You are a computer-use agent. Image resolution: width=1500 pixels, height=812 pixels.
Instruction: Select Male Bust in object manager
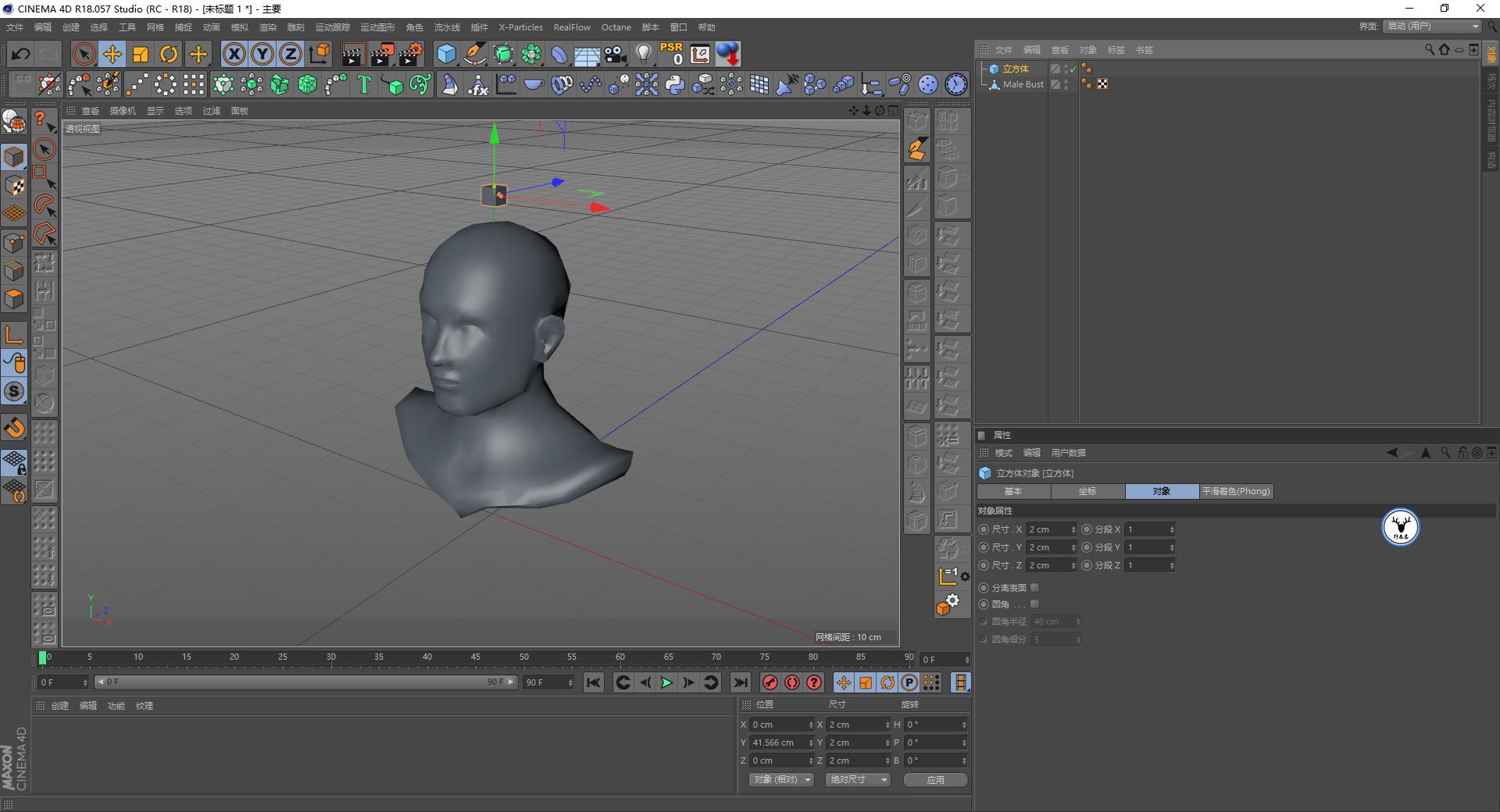pyautogui.click(x=1023, y=84)
